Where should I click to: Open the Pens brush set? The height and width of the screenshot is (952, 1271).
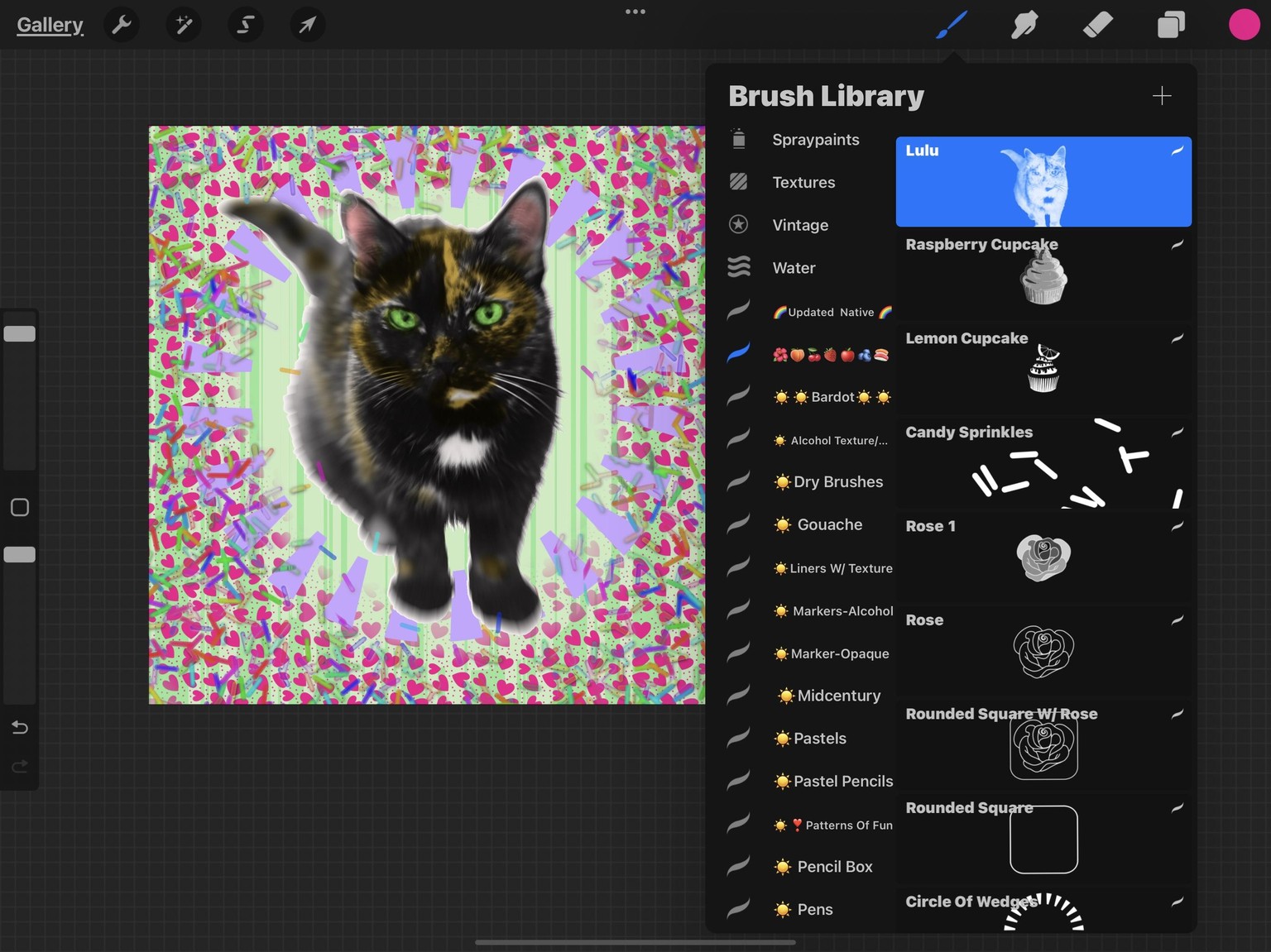point(810,909)
